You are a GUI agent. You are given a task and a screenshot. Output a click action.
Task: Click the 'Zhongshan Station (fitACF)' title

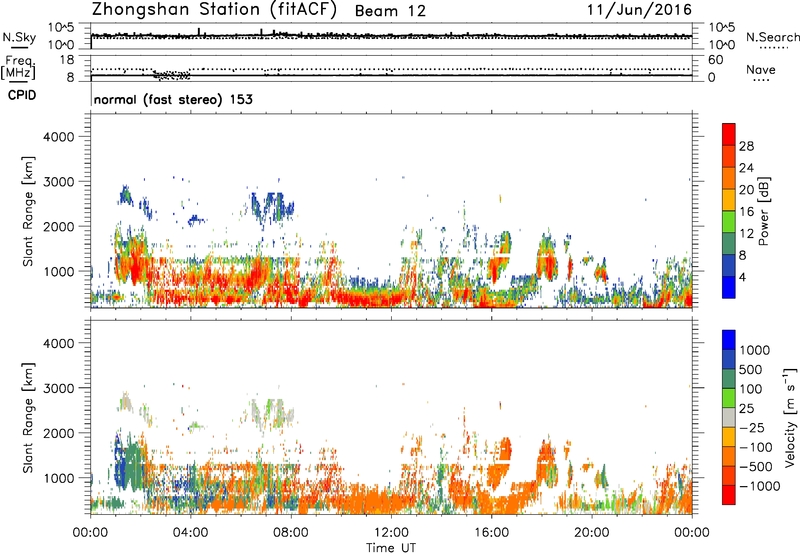tap(214, 10)
